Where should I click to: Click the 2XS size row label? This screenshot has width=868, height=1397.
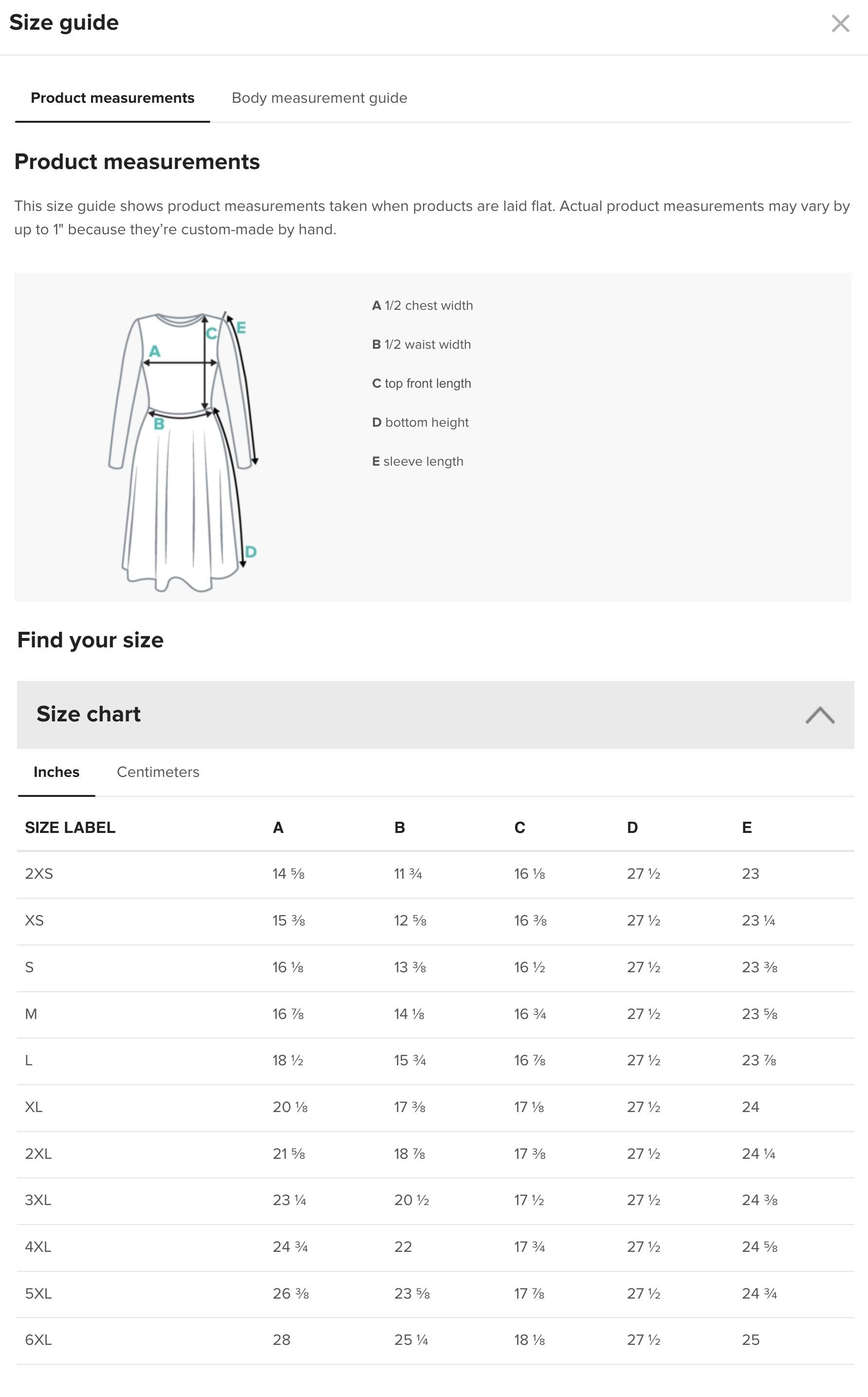[39, 874]
